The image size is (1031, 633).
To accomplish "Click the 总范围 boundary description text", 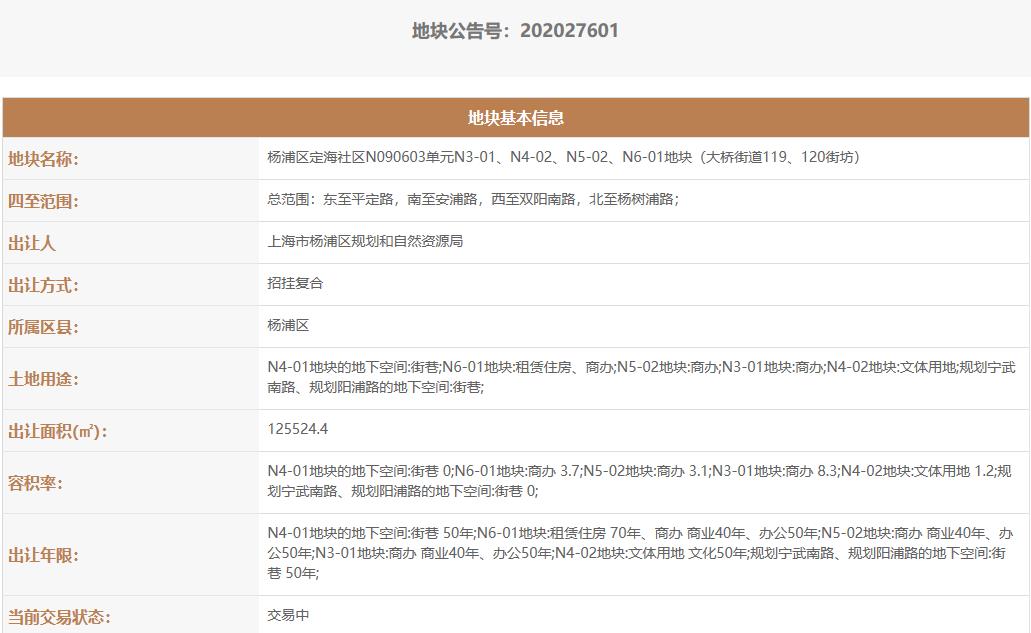I will tap(472, 199).
